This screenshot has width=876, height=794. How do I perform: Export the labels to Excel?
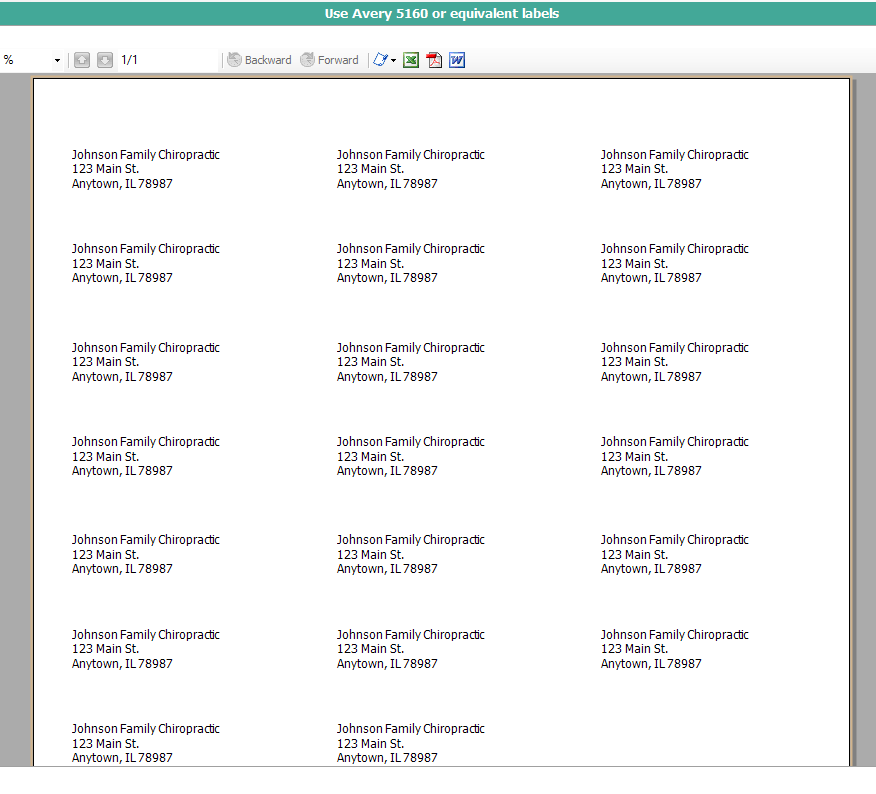coord(411,60)
